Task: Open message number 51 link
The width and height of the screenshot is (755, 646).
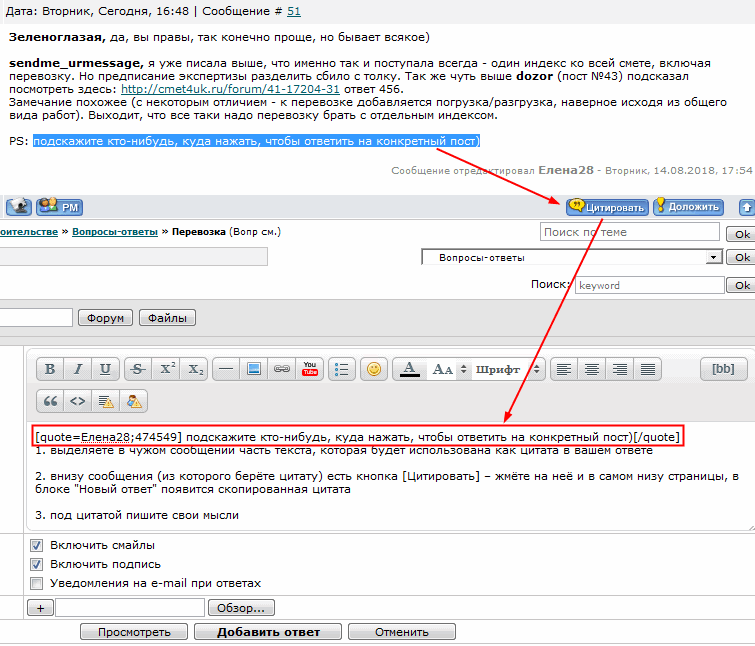Action: click(x=294, y=11)
